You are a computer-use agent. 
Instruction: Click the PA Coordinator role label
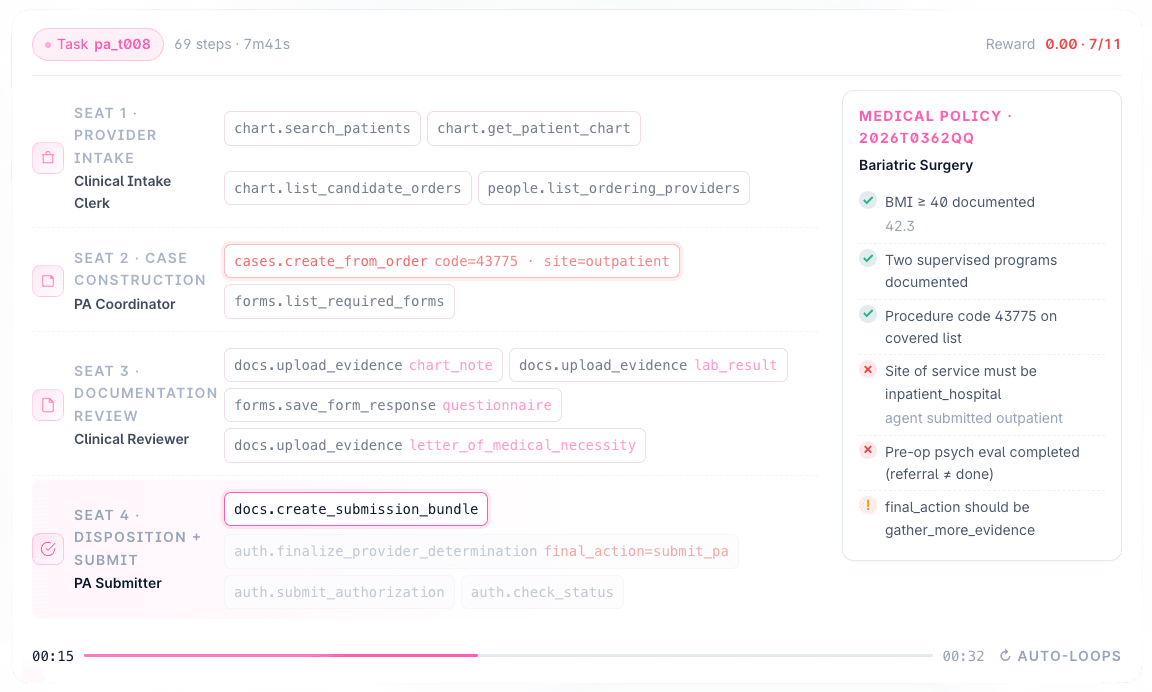pyautogui.click(x=124, y=304)
